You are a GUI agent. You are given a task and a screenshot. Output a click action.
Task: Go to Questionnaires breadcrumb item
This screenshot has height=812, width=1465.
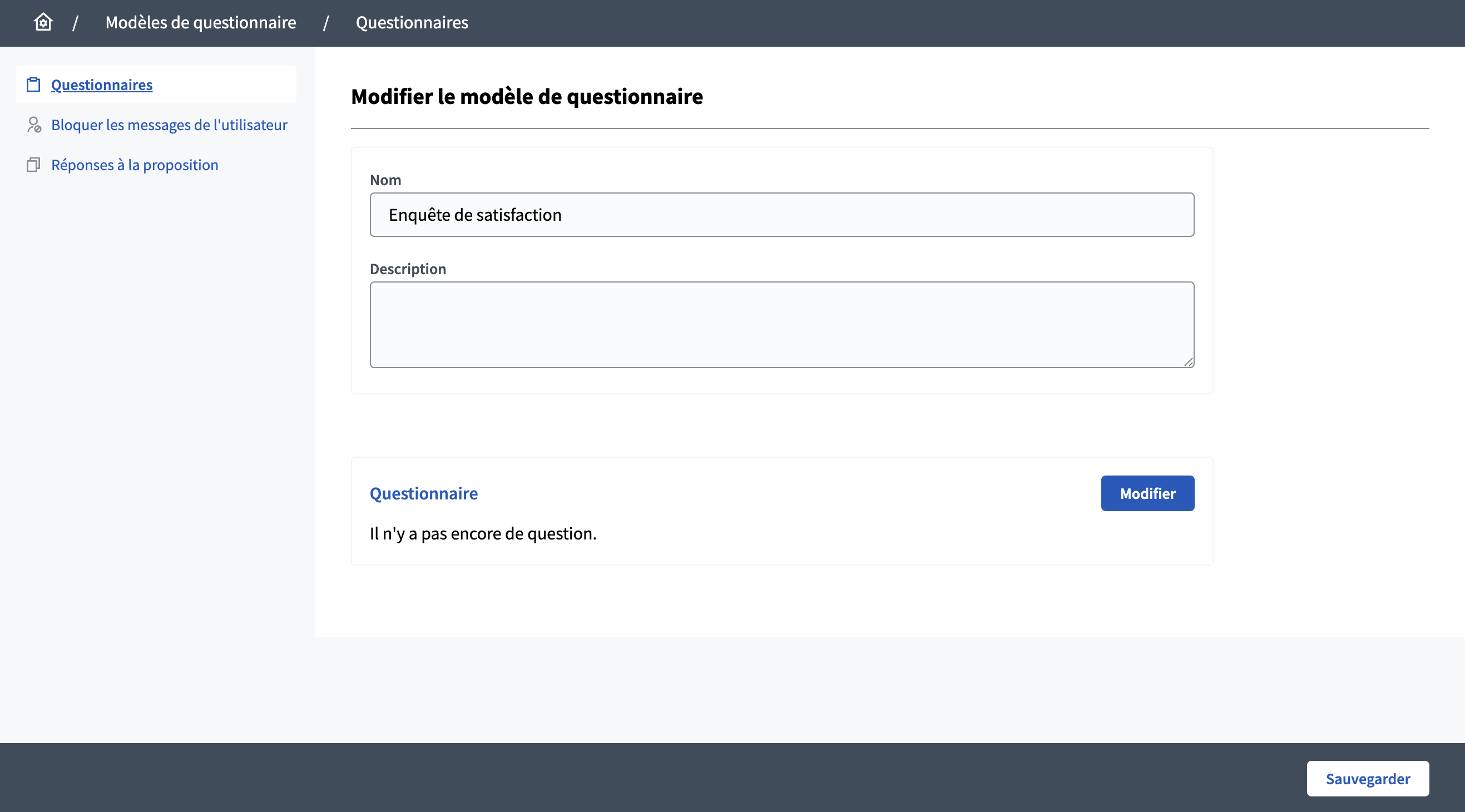pyautogui.click(x=412, y=22)
